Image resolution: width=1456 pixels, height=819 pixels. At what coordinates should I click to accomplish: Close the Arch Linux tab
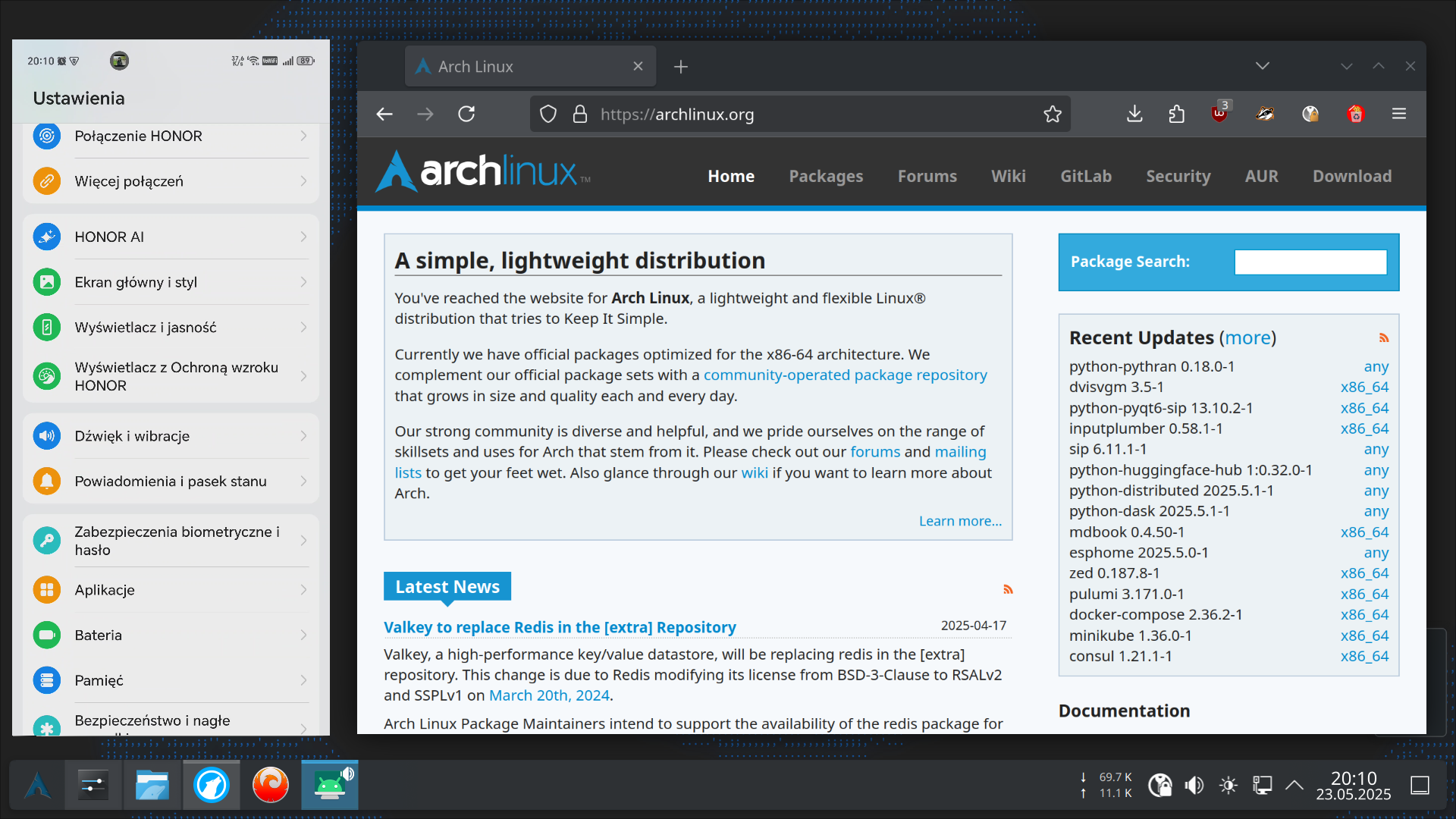pyautogui.click(x=638, y=67)
